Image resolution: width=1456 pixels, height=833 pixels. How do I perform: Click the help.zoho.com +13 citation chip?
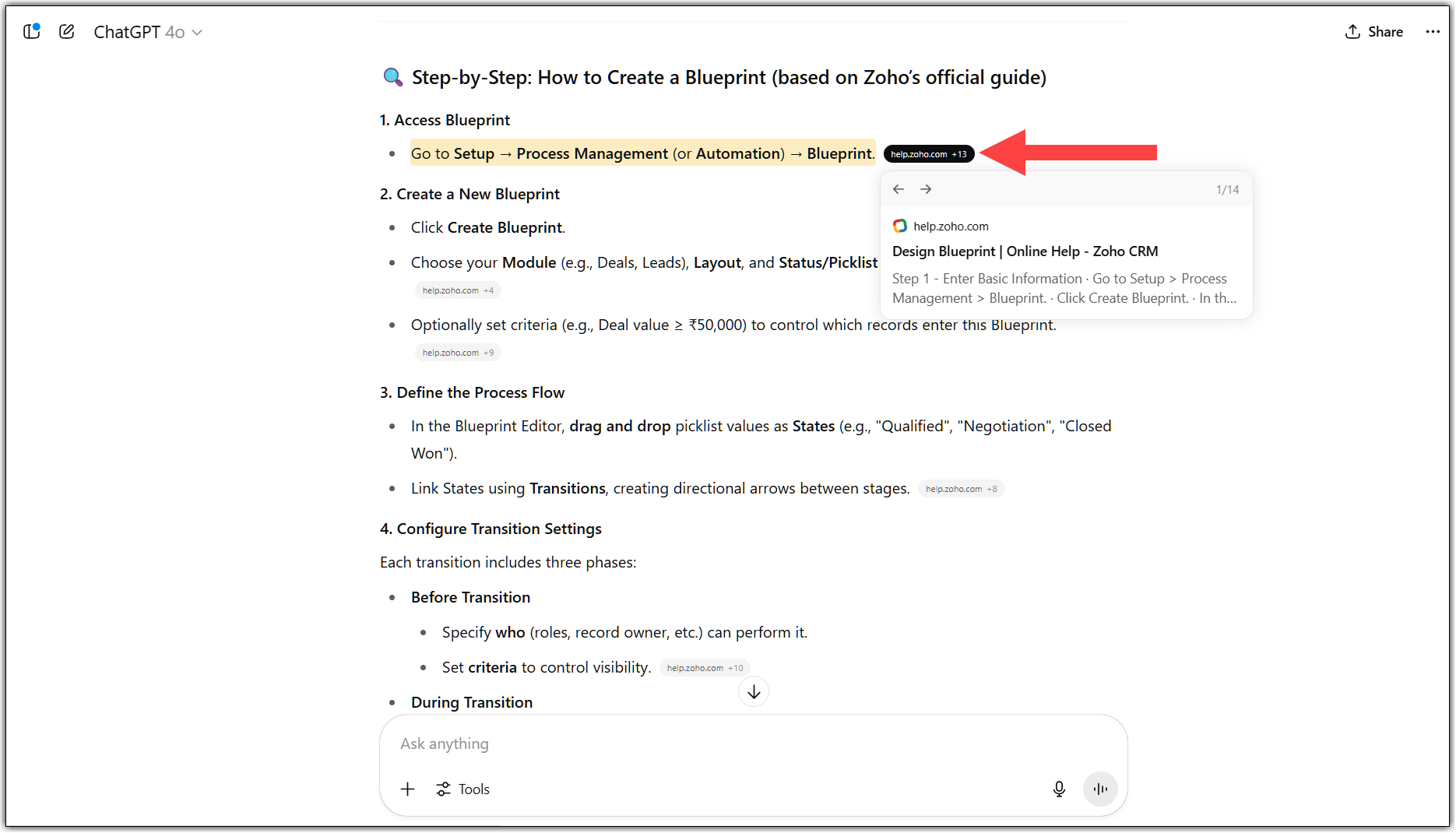pos(929,154)
